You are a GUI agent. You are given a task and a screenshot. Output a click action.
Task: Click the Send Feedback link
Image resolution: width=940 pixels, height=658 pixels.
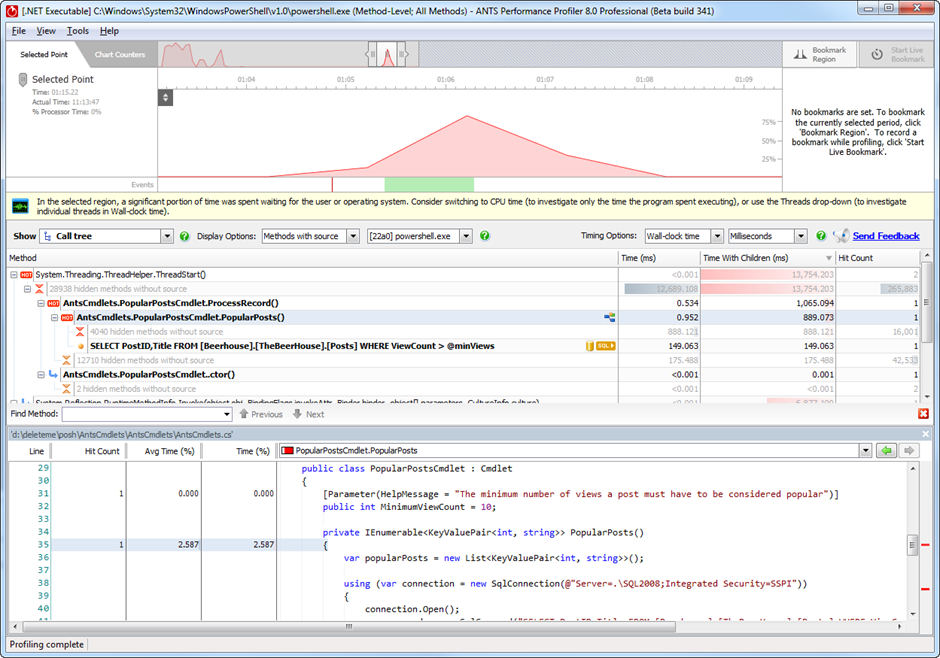tap(885, 236)
